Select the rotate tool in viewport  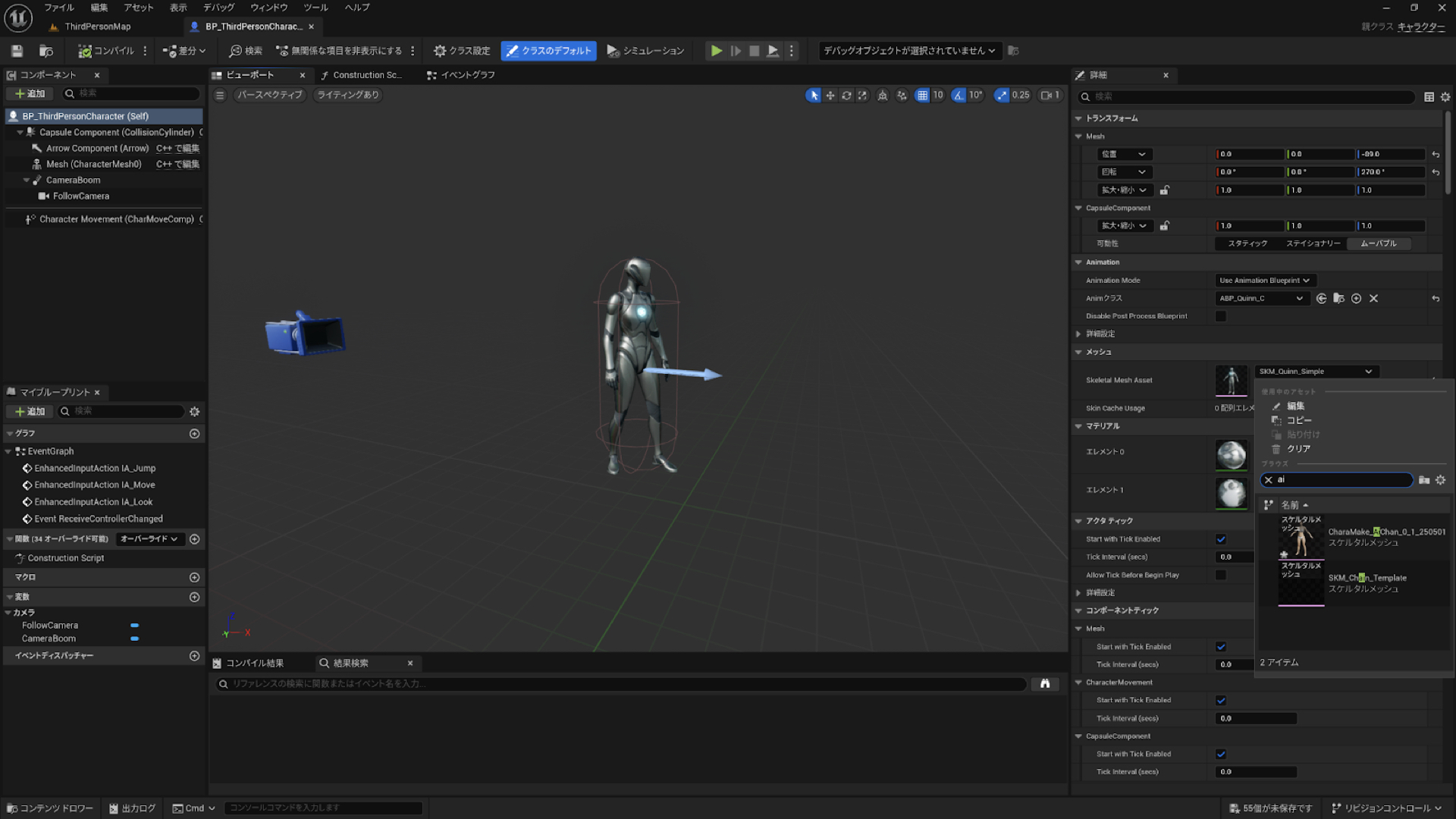tap(846, 96)
